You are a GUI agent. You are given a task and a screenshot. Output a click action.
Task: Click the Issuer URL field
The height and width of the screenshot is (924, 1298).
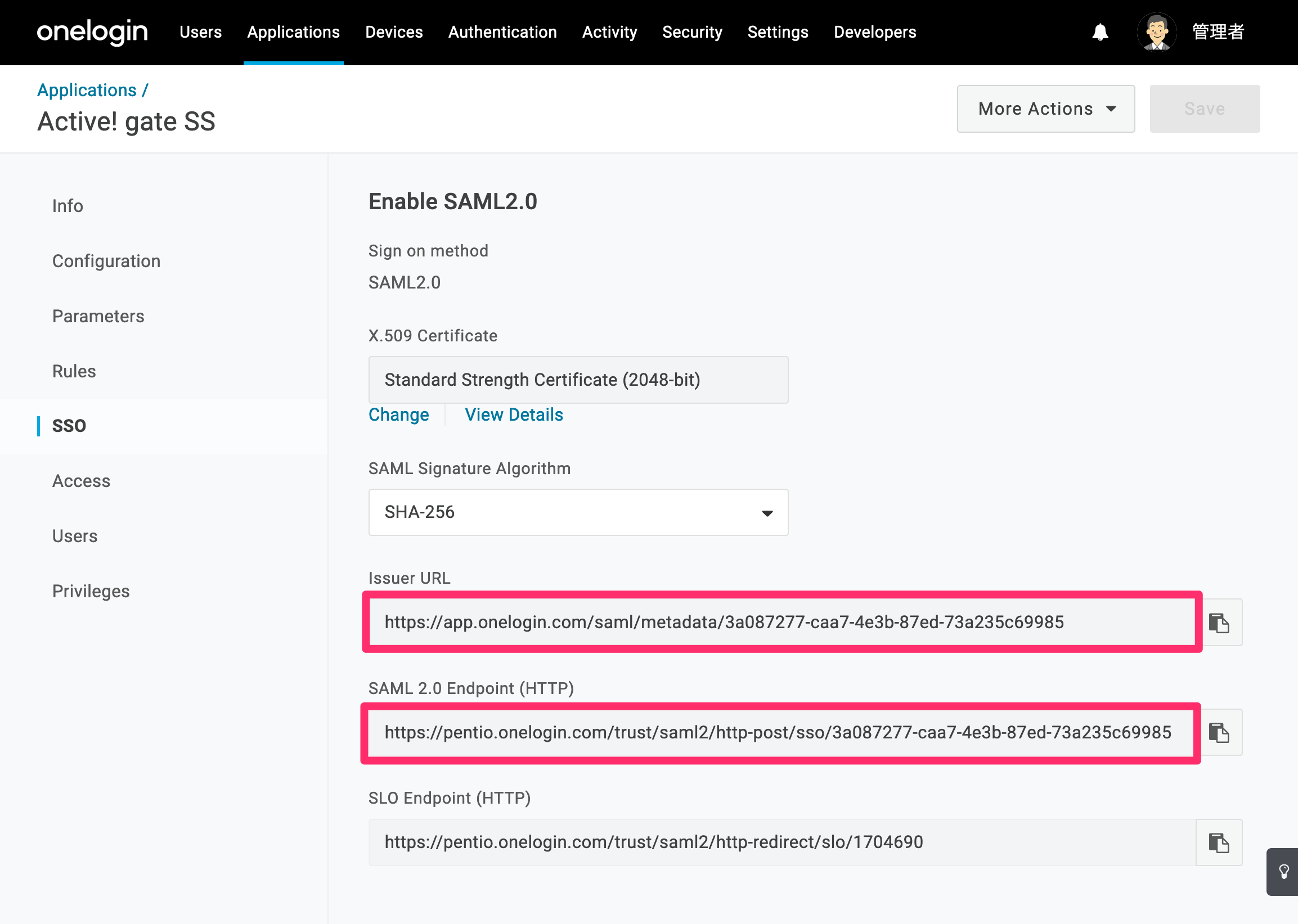[782, 623]
